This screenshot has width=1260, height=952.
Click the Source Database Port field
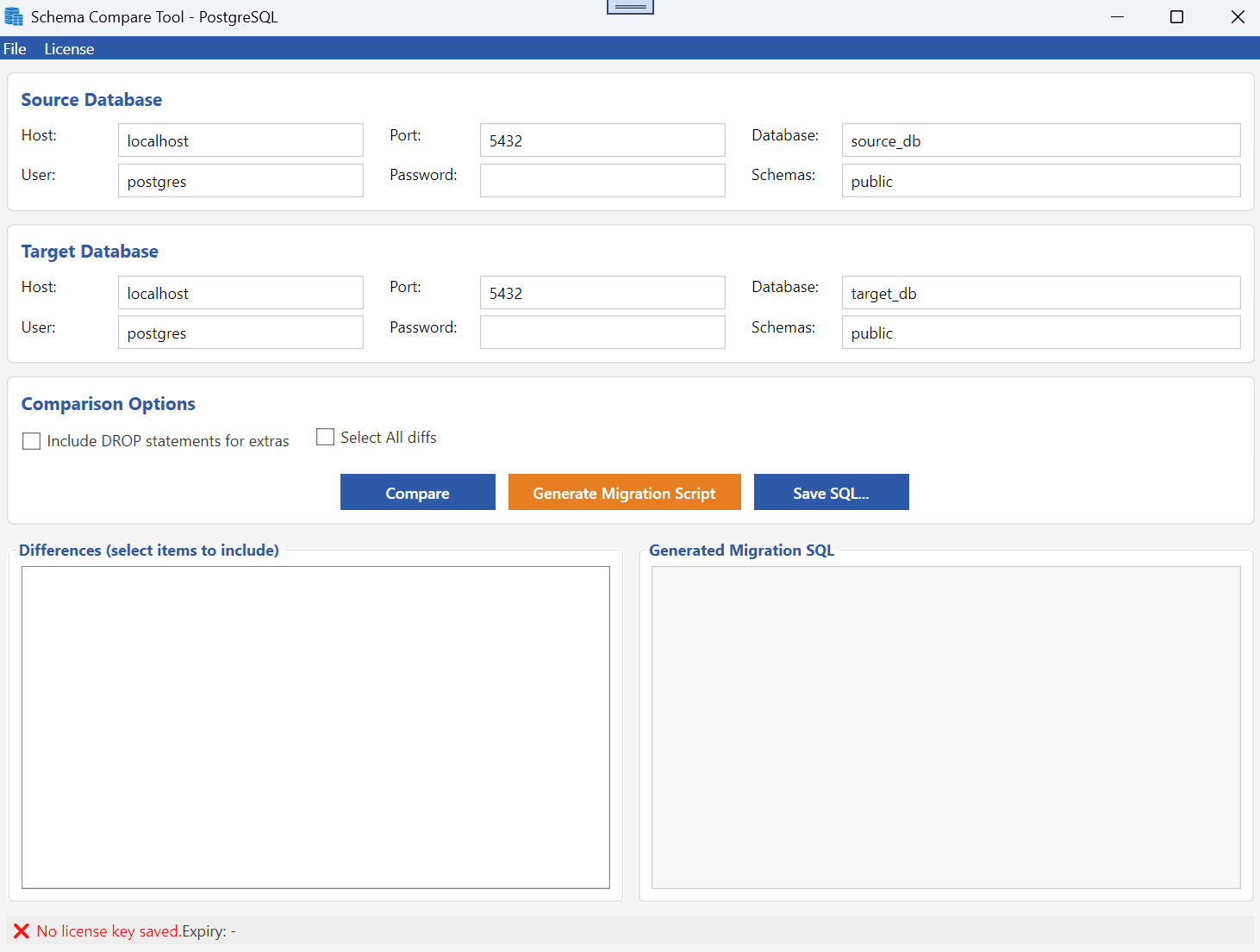[x=602, y=140]
